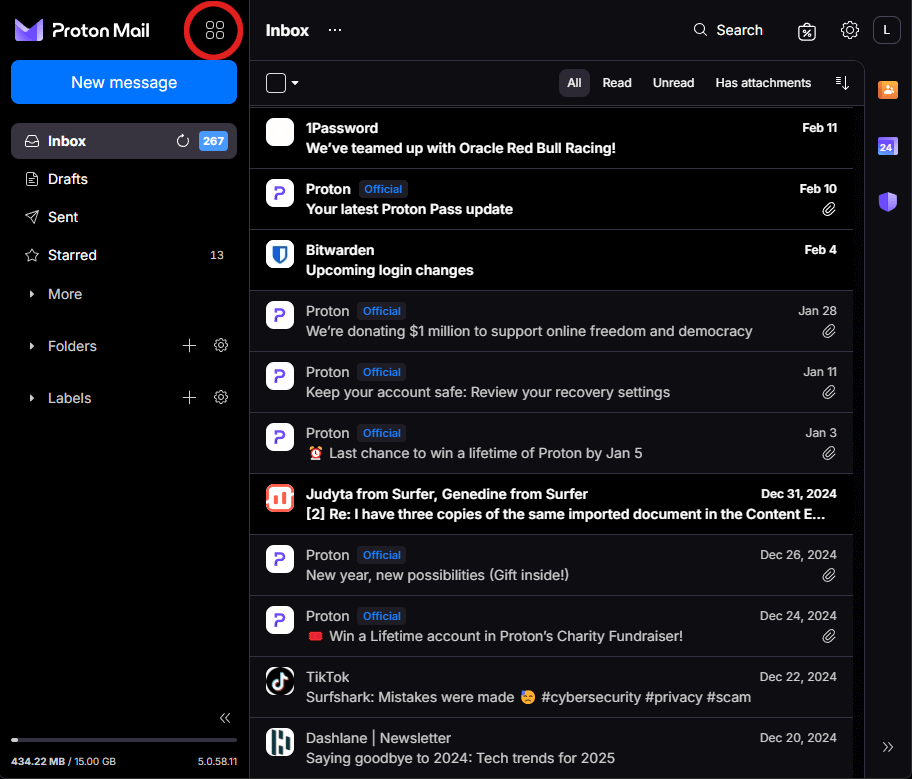The width and height of the screenshot is (912, 779).
Task: Open the user account menu L
Action: 886,30
